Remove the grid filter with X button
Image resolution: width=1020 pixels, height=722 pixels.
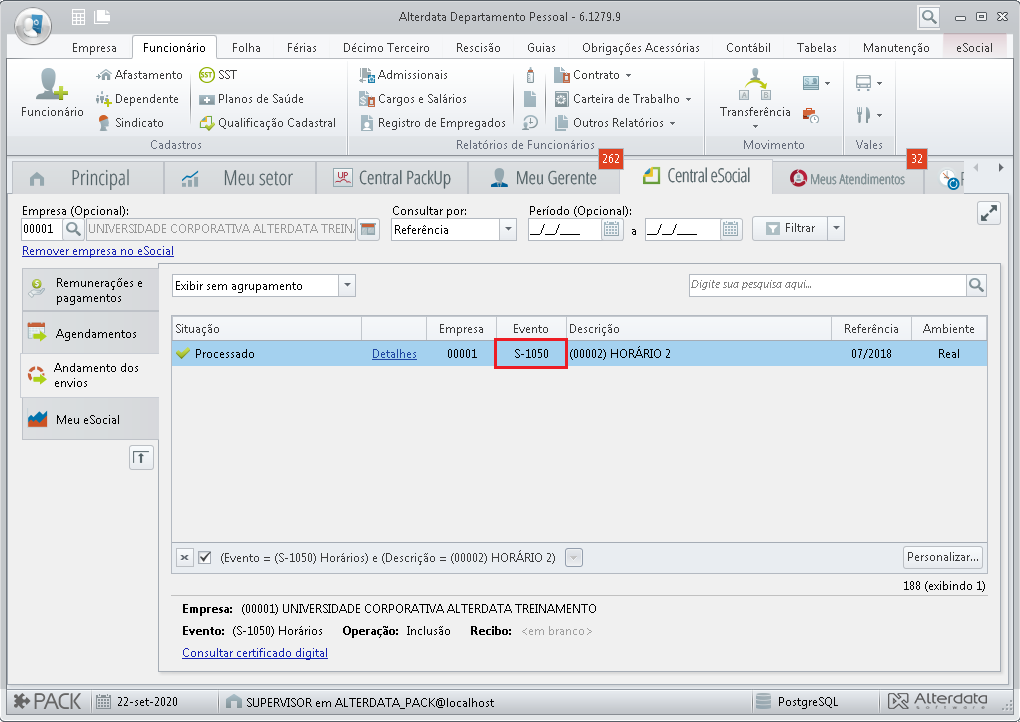(x=185, y=557)
